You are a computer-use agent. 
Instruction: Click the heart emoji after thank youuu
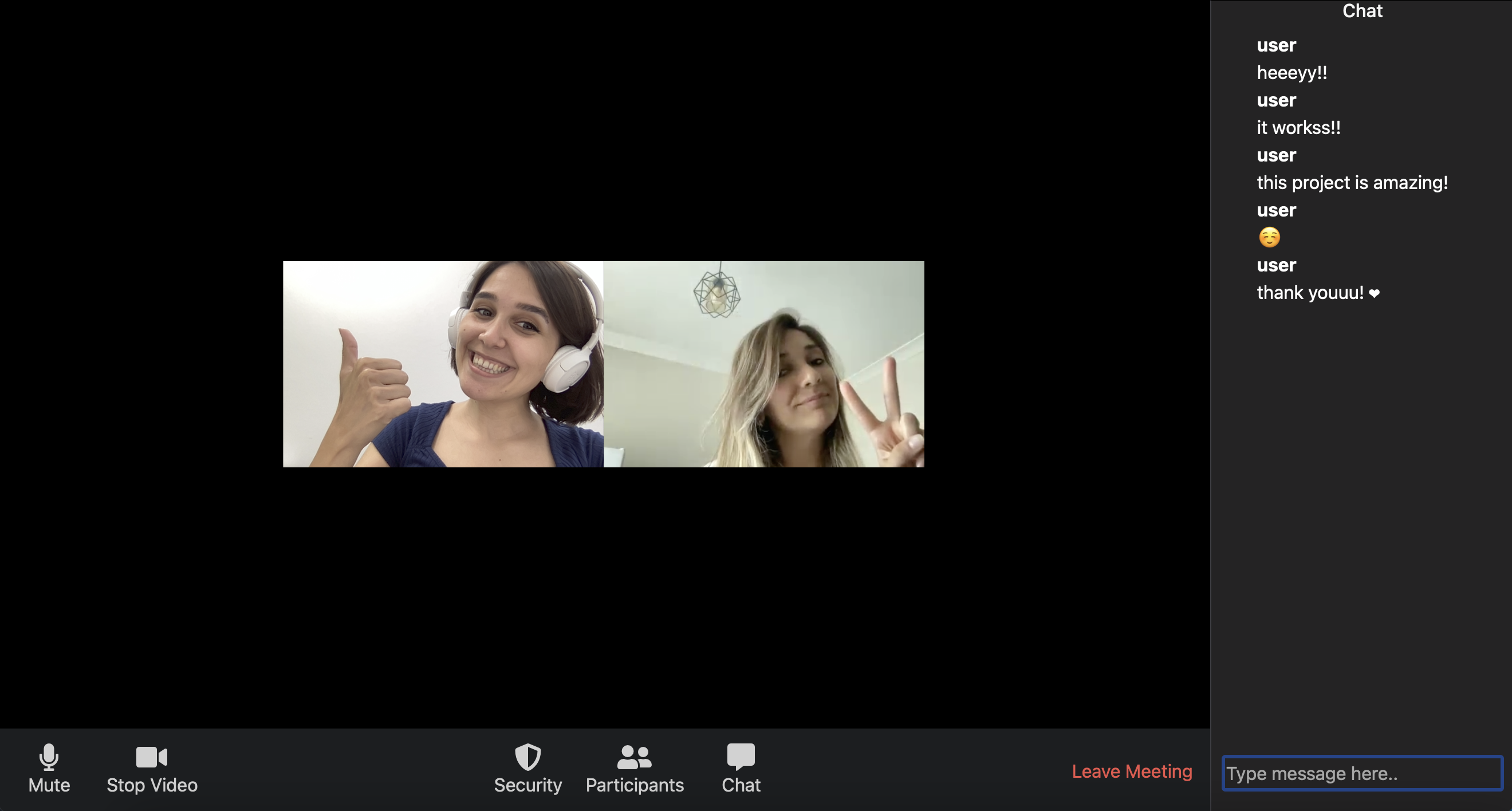1374,293
